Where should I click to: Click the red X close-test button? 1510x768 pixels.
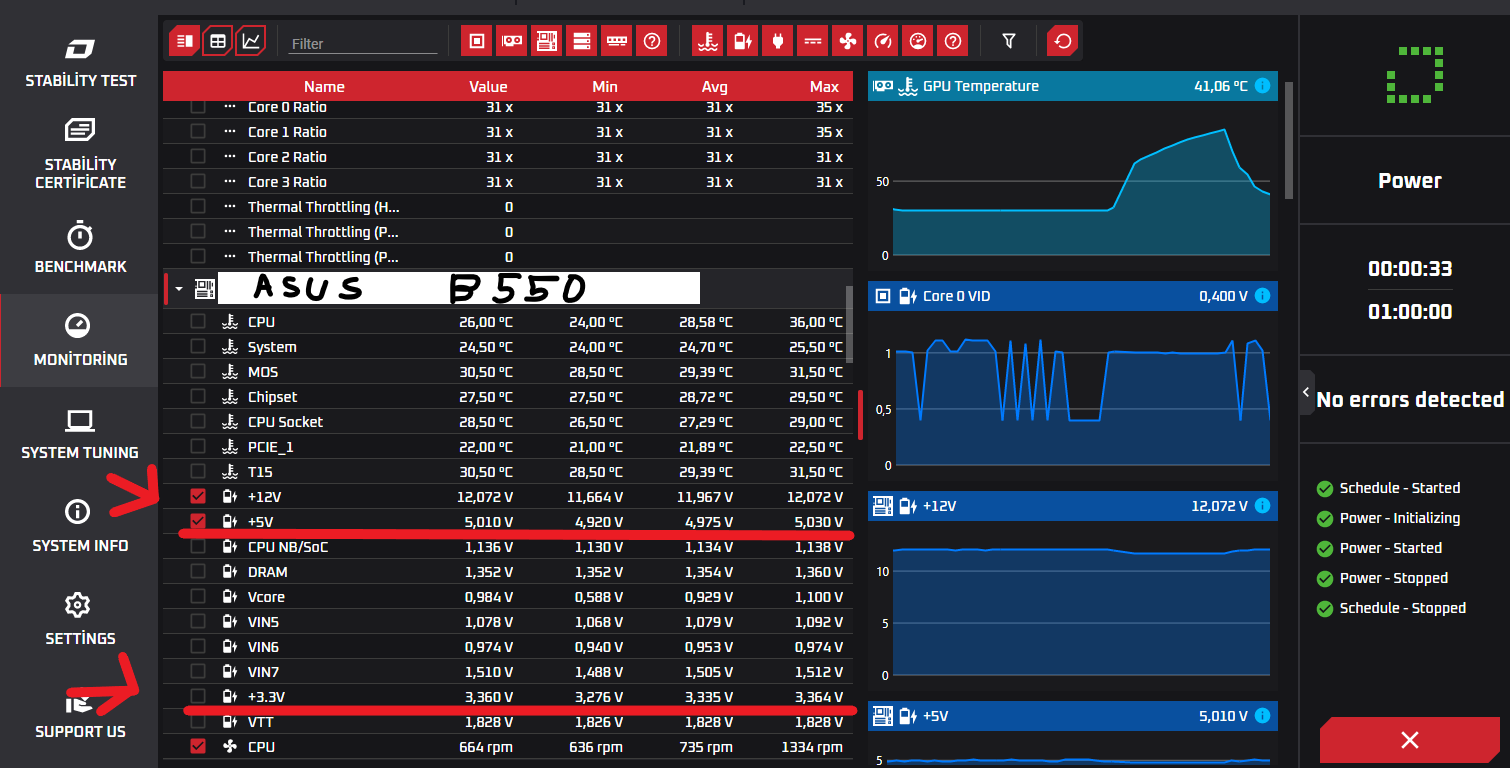point(1409,740)
